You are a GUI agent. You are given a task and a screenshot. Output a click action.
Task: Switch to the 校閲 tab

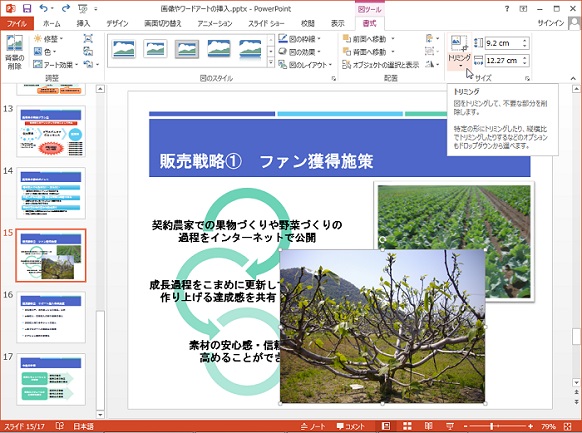pyautogui.click(x=307, y=23)
